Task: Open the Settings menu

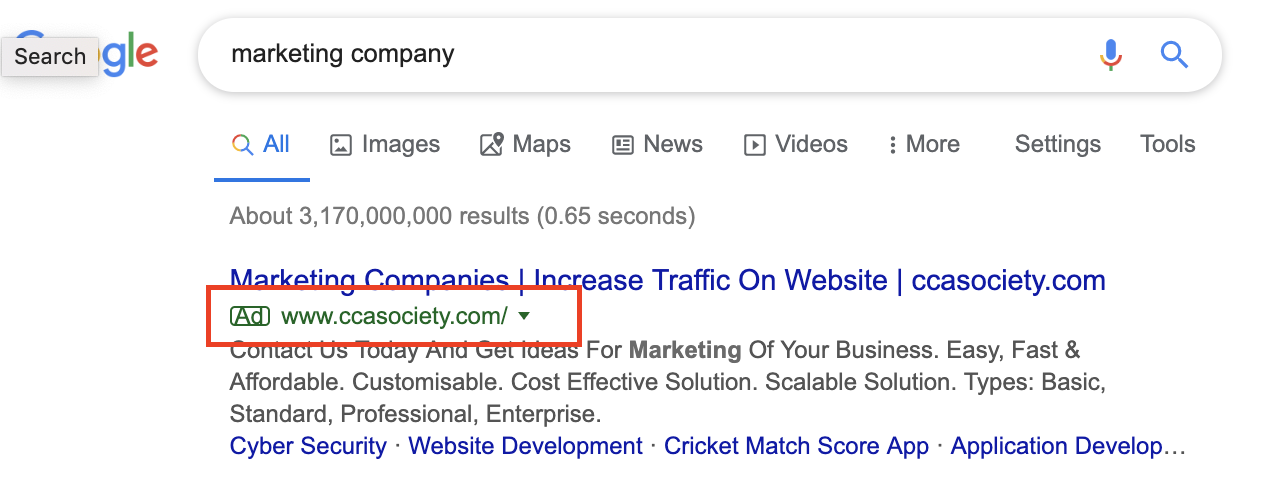Action: click(x=1057, y=144)
